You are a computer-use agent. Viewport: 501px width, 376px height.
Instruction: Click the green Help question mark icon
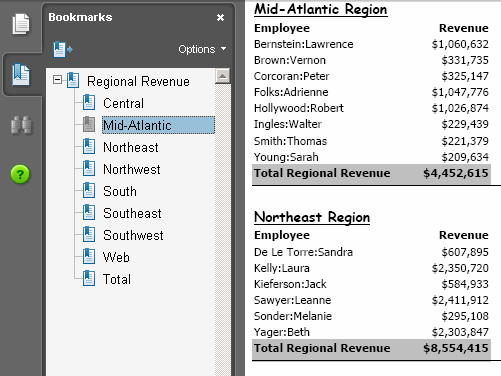tap(20, 174)
